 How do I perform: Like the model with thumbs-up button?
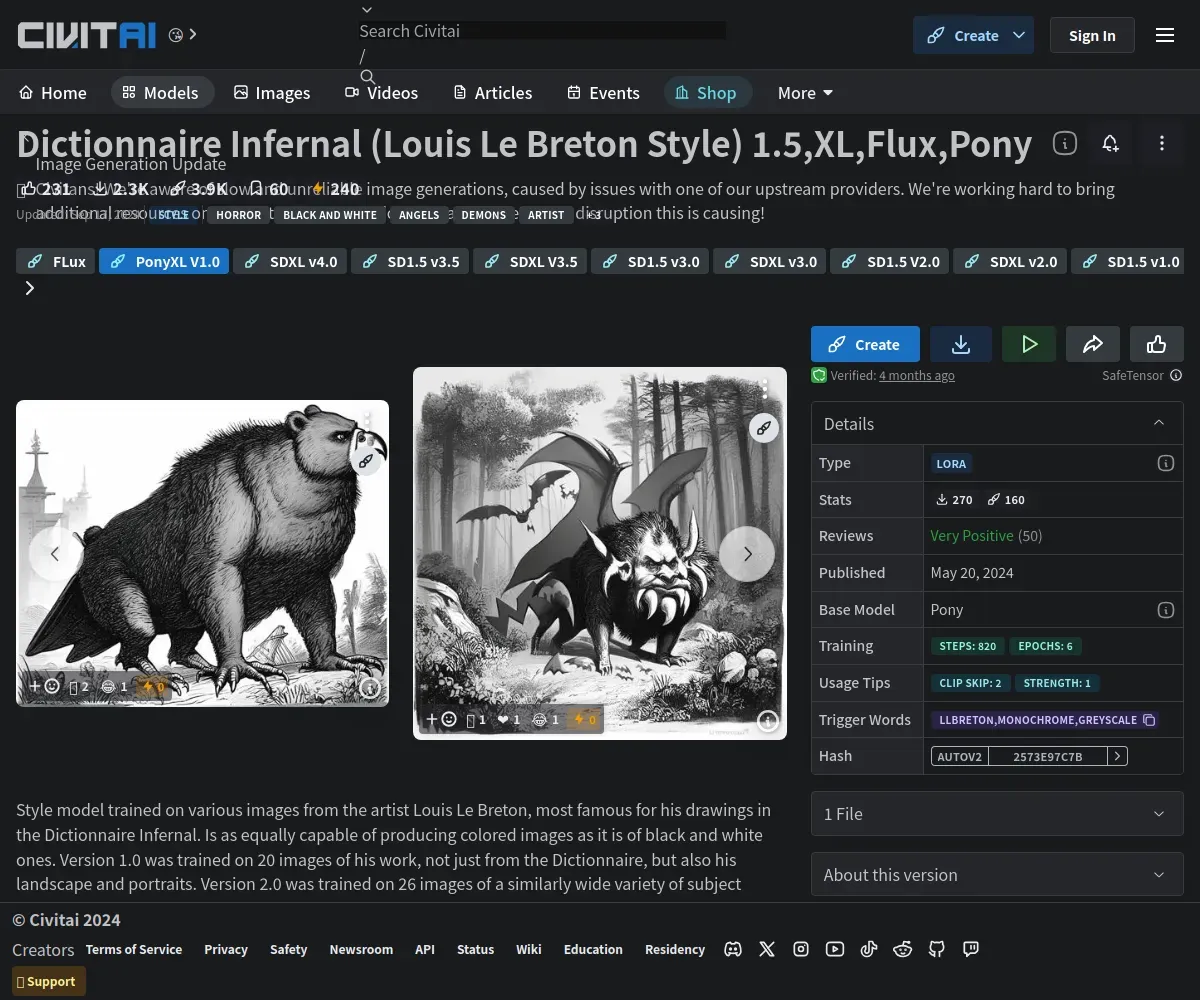click(1157, 344)
